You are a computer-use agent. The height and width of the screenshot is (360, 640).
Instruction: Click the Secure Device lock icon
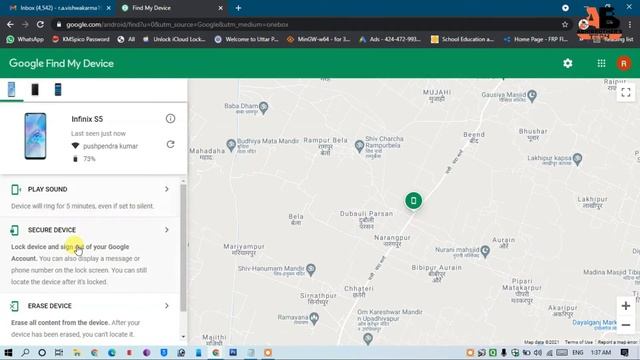tap(15, 230)
